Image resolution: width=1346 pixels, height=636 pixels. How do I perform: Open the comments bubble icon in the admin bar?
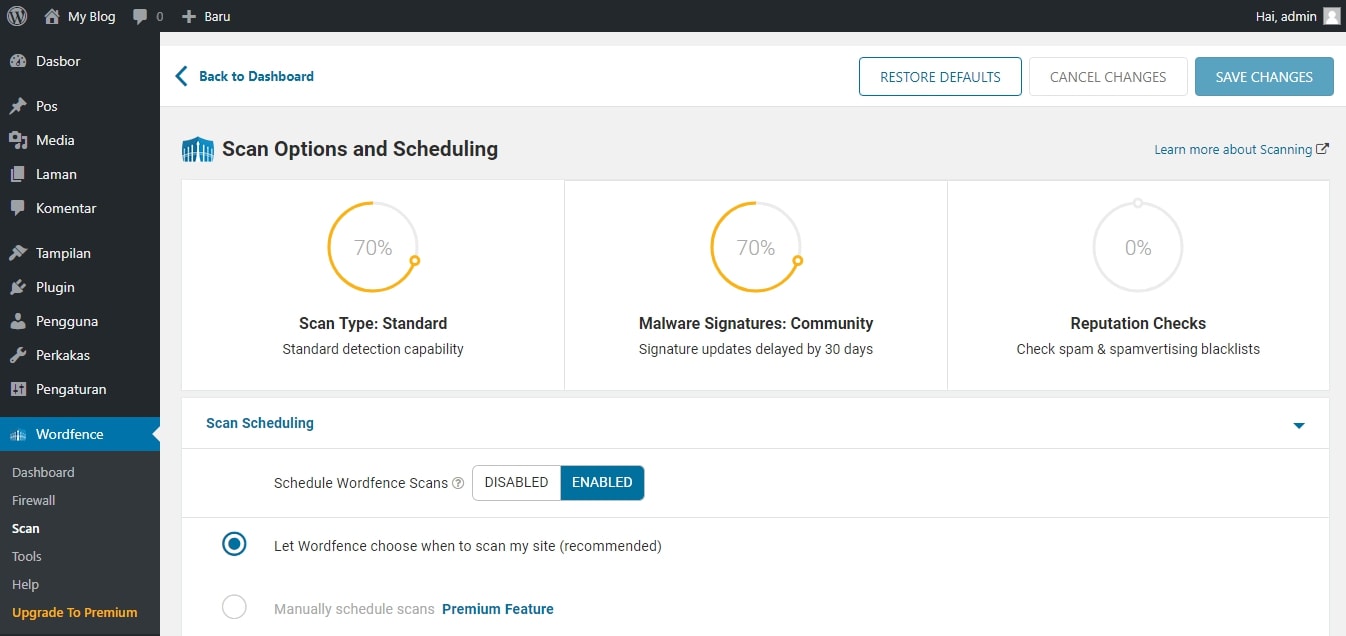coord(141,17)
